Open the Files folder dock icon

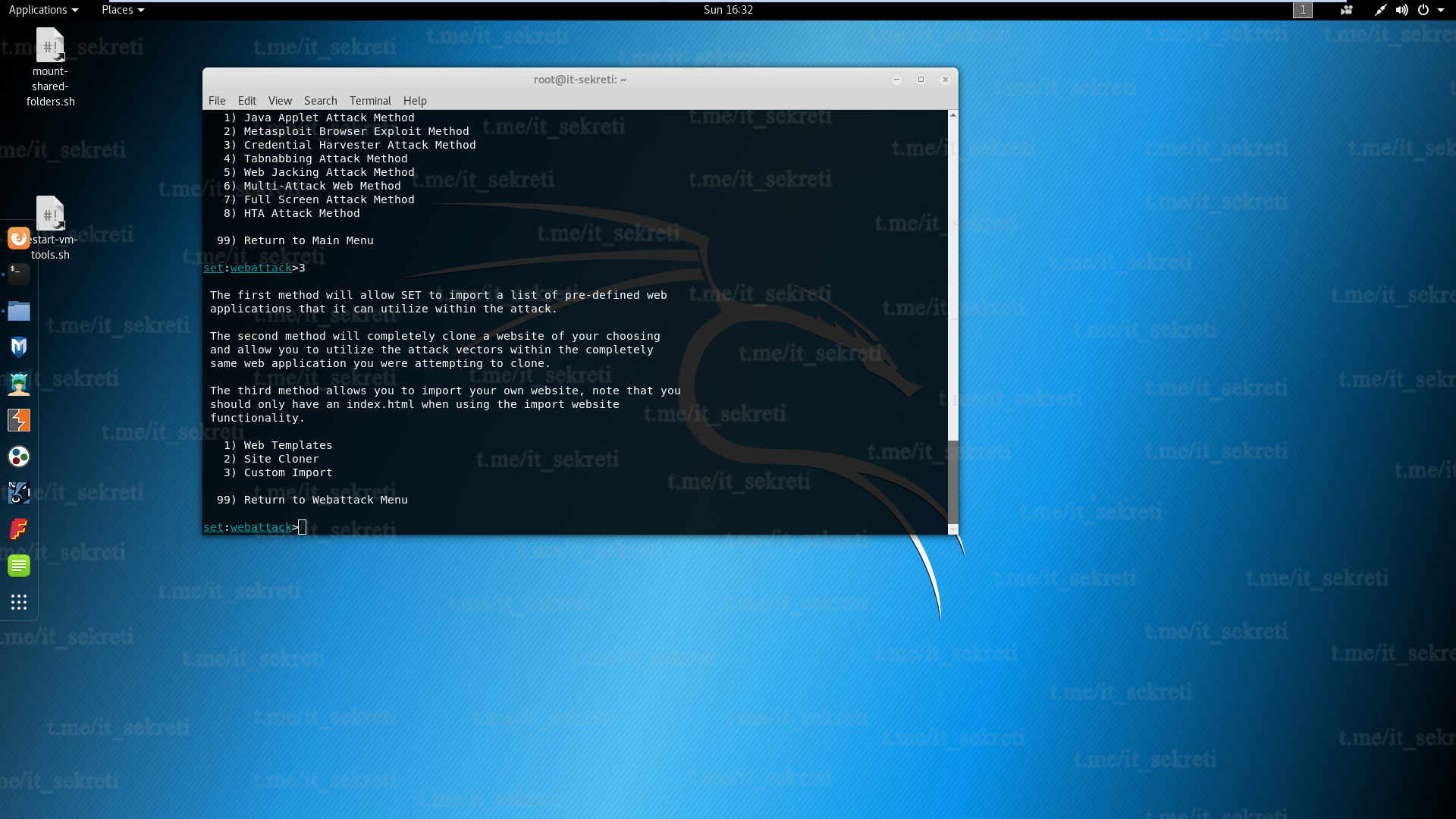(19, 311)
